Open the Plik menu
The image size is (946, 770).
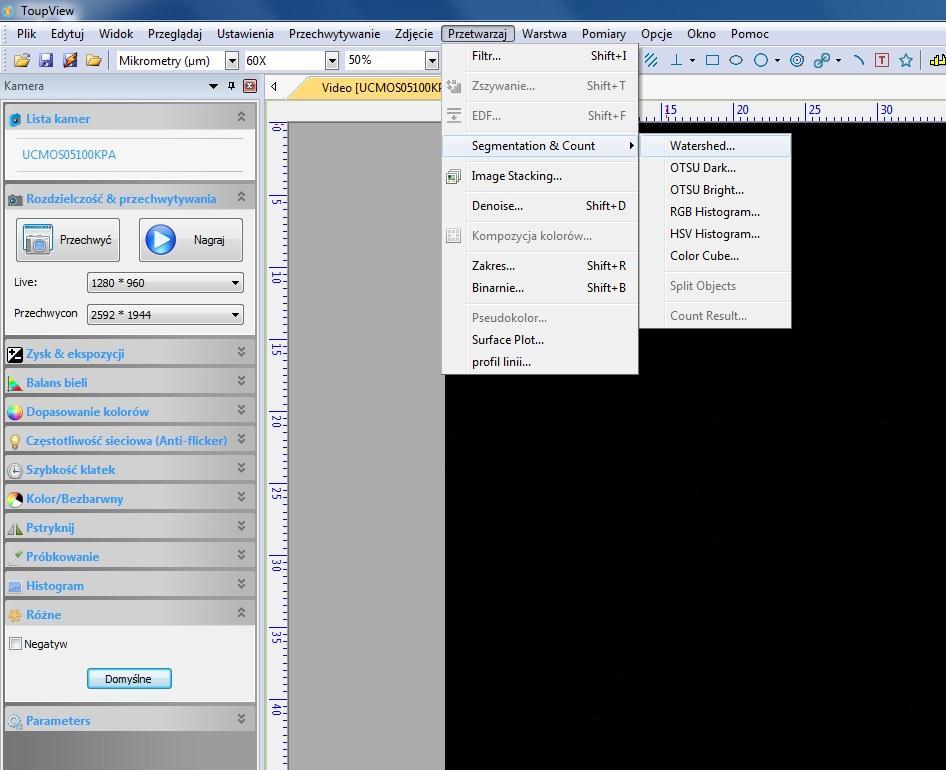(27, 34)
